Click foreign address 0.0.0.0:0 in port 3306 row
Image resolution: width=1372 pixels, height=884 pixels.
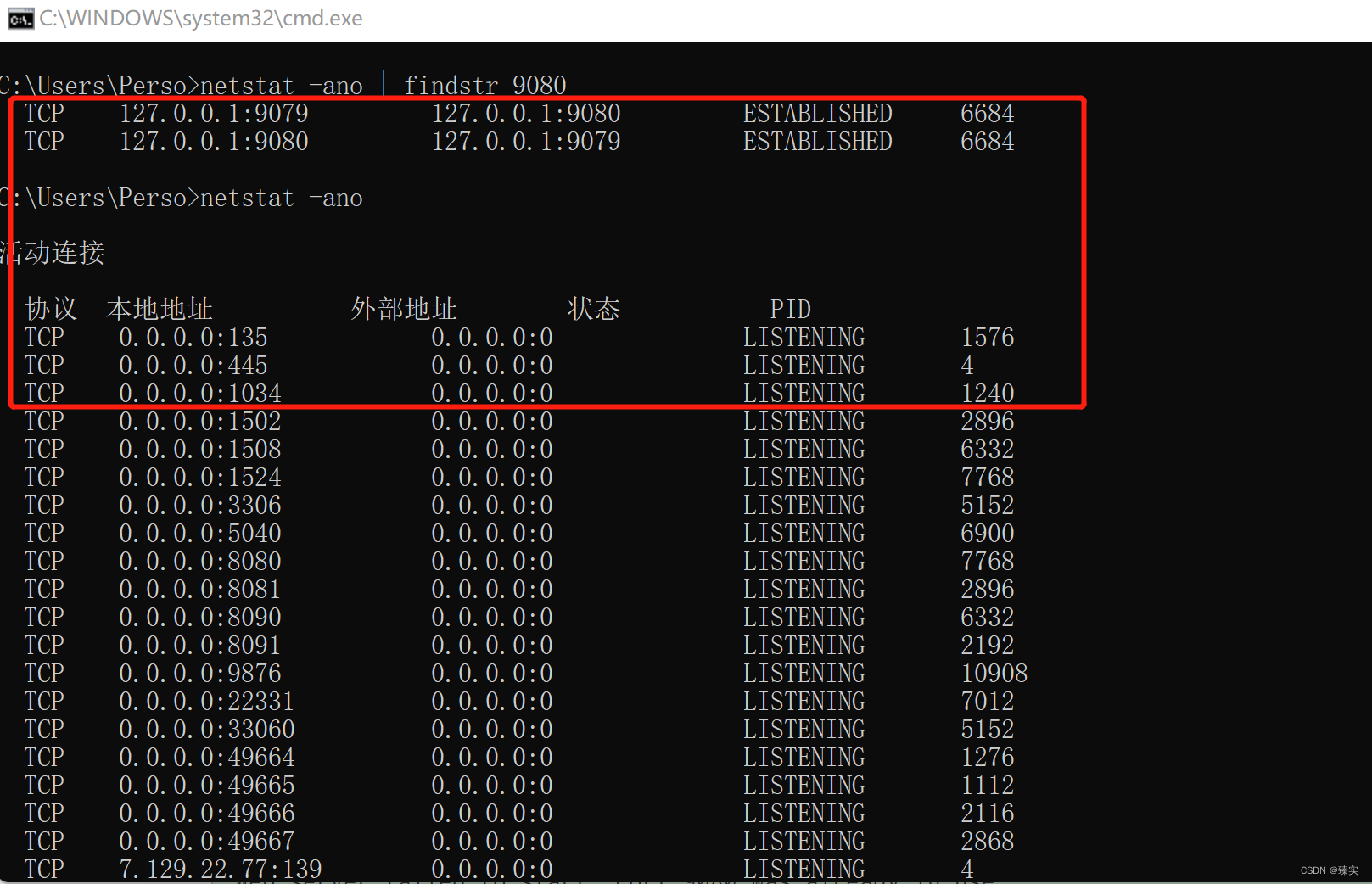[492, 506]
